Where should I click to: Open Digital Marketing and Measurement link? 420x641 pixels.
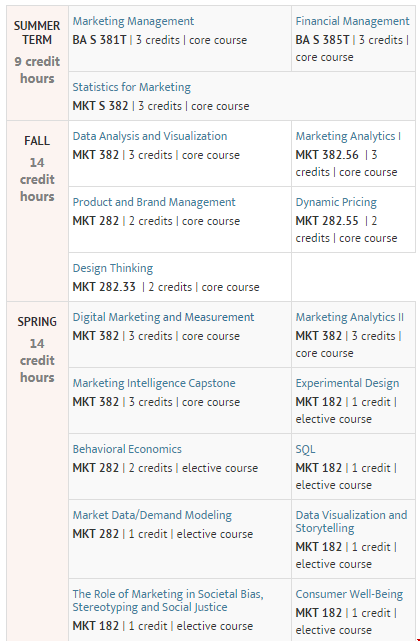163,317
